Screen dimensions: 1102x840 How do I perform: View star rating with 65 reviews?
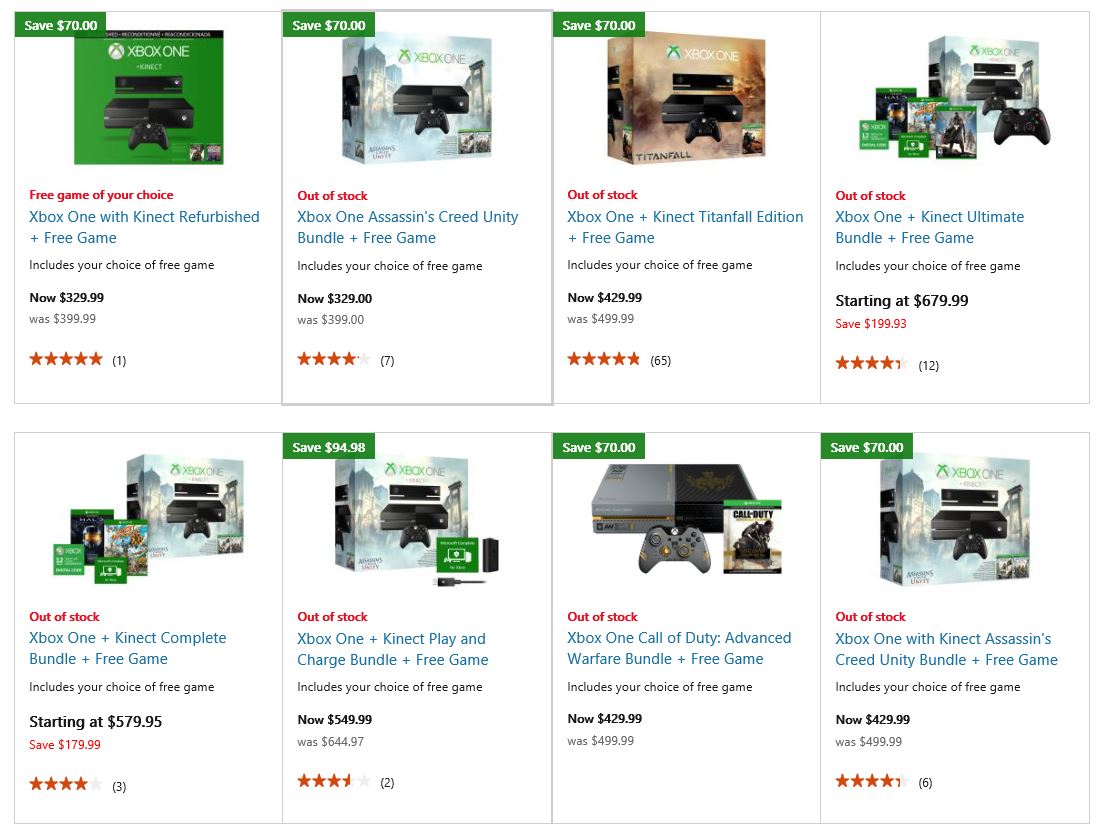click(618, 360)
